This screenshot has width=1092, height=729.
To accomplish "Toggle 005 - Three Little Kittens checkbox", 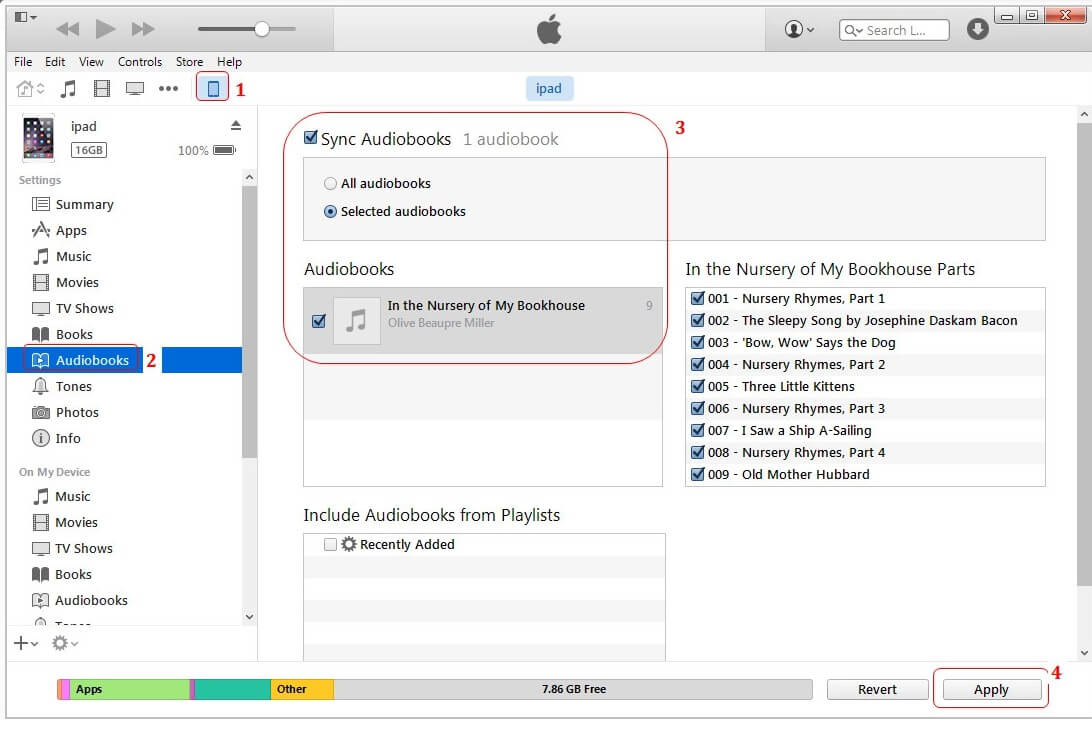I will [x=697, y=386].
